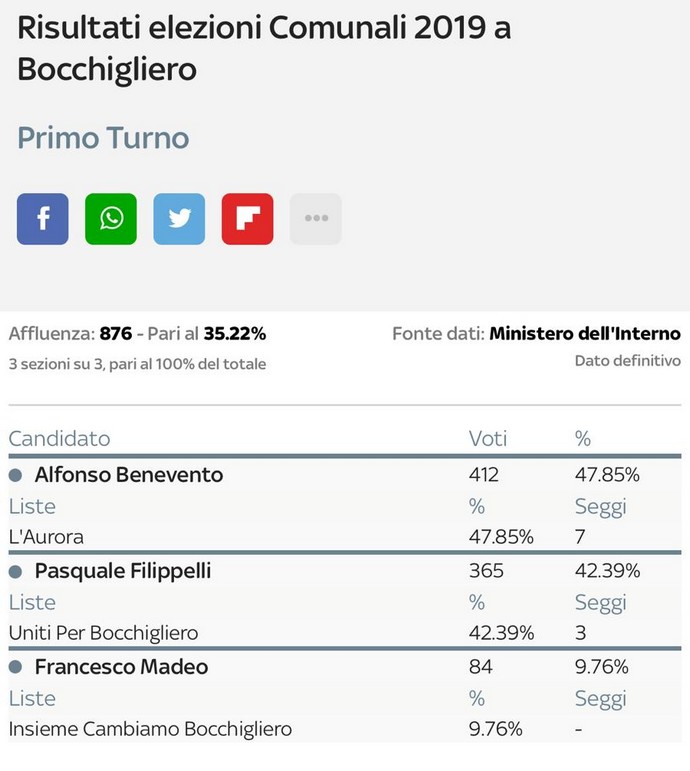Click Ministero dell'Interno data source
The image size is (690, 771).
[585, 333]
